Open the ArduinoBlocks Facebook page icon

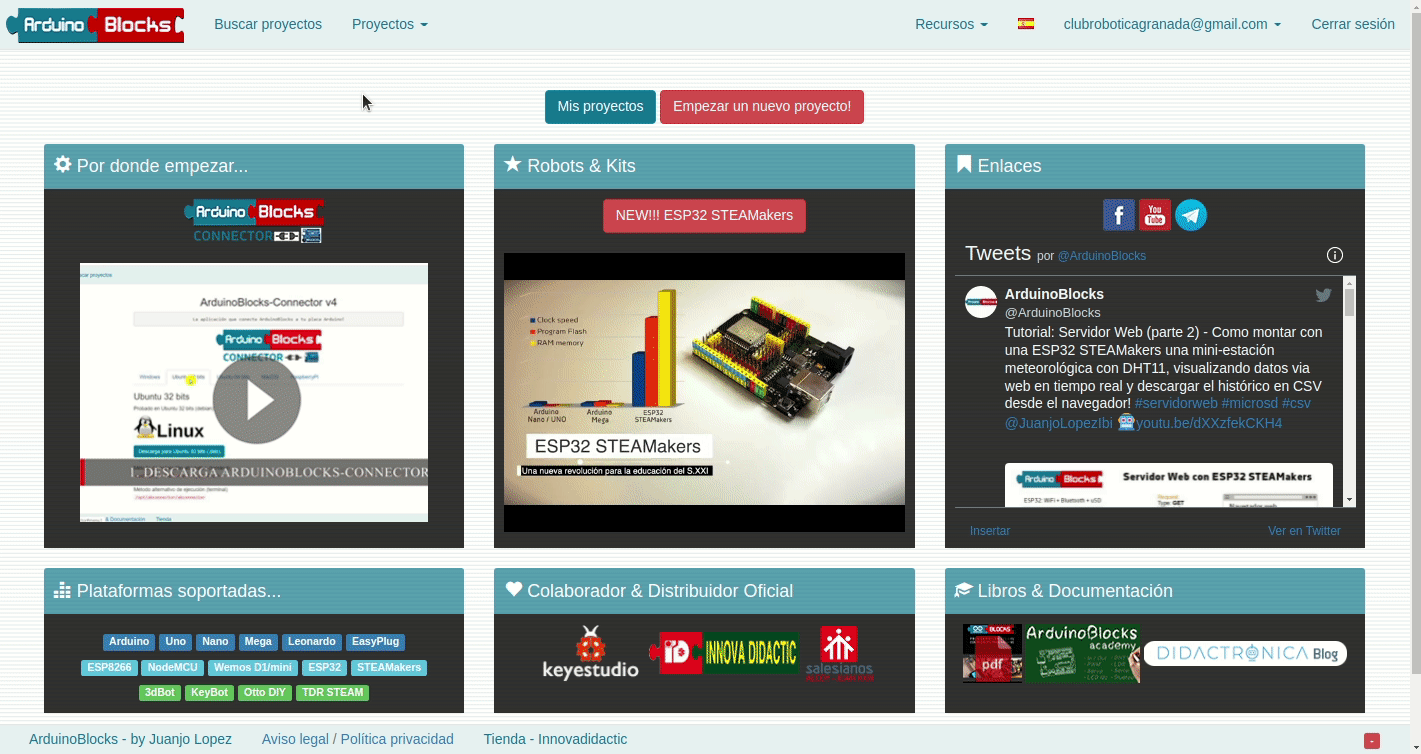tap(1119, 215)
